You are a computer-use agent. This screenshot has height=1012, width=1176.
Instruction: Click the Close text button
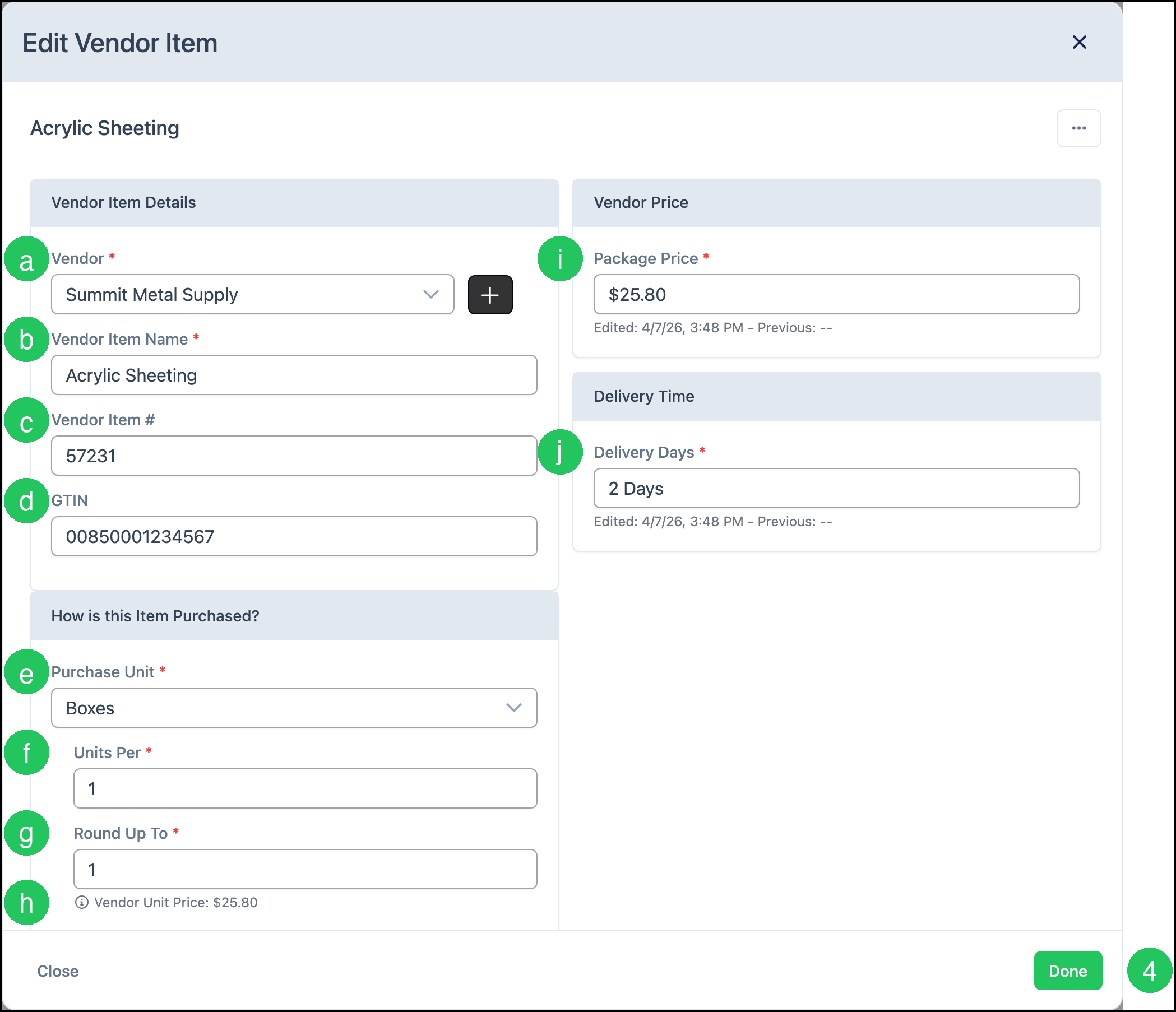tap(58, 971)
